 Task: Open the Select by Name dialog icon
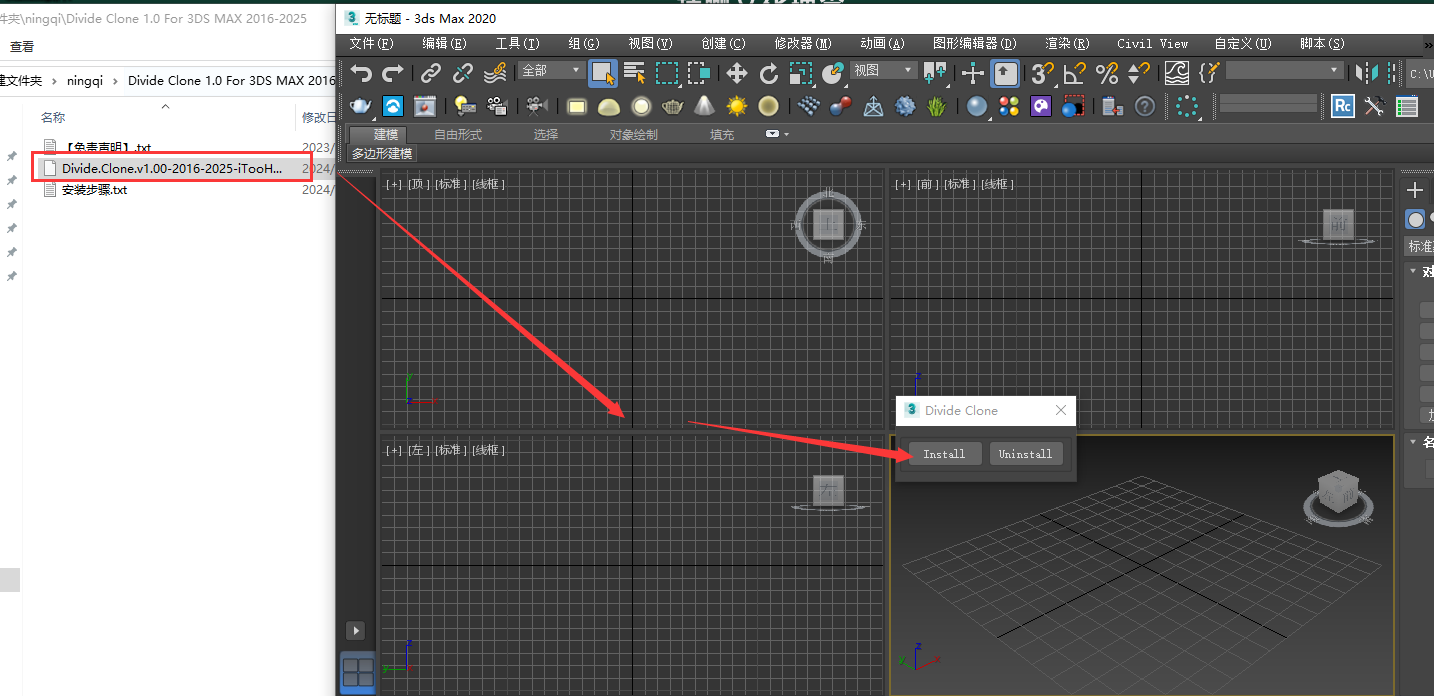coord(633,72)
